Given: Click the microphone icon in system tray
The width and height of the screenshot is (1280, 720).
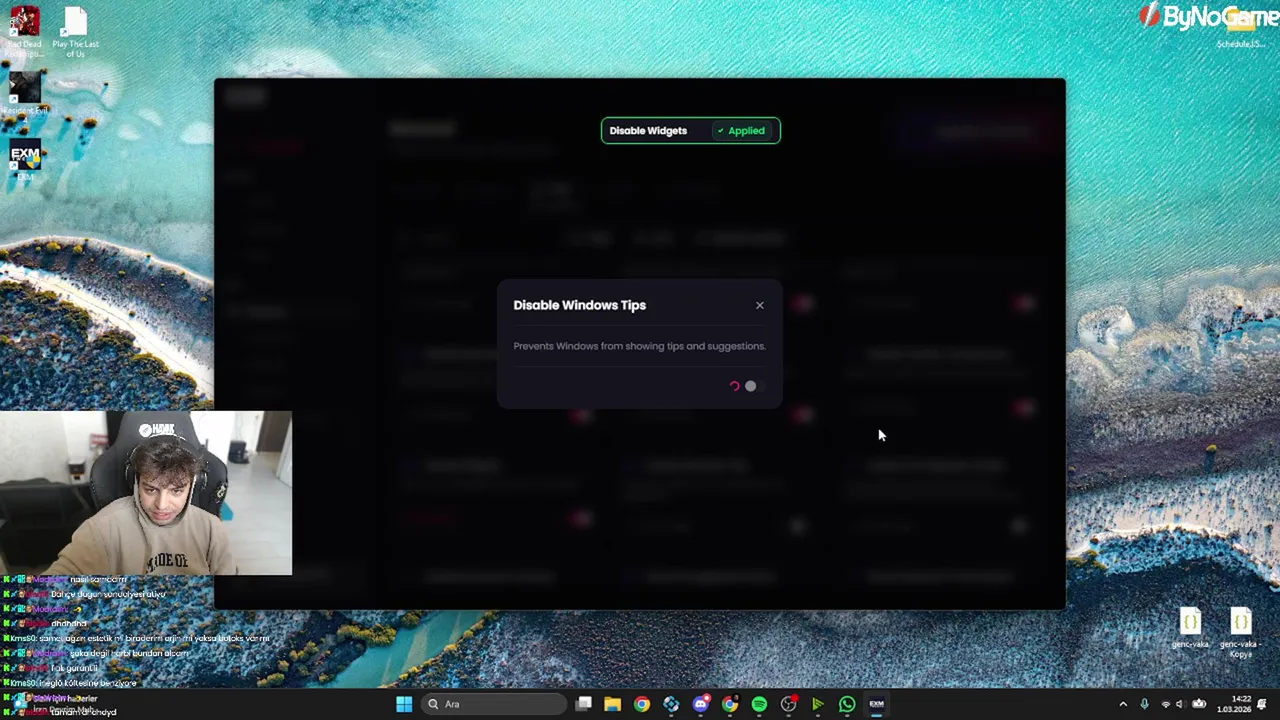Looking at the screenshot, I should (1144, 704).
